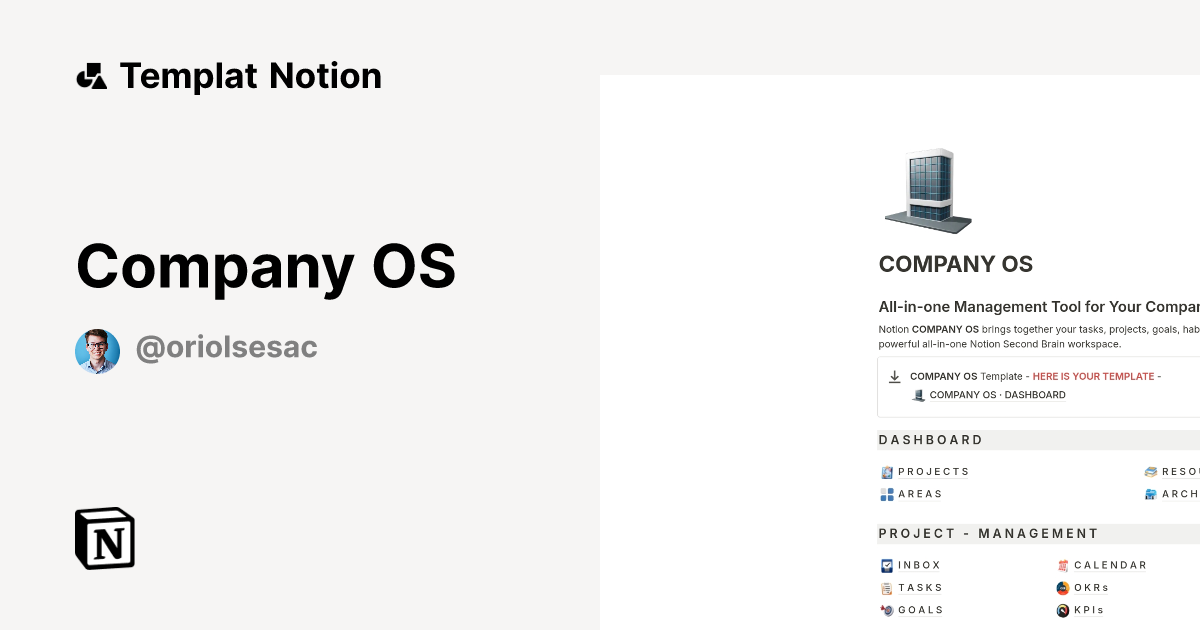The image size is (1200, 630).
Task: Open the HERE IS YOUR TEMPLATE link
Action: 1095,376
